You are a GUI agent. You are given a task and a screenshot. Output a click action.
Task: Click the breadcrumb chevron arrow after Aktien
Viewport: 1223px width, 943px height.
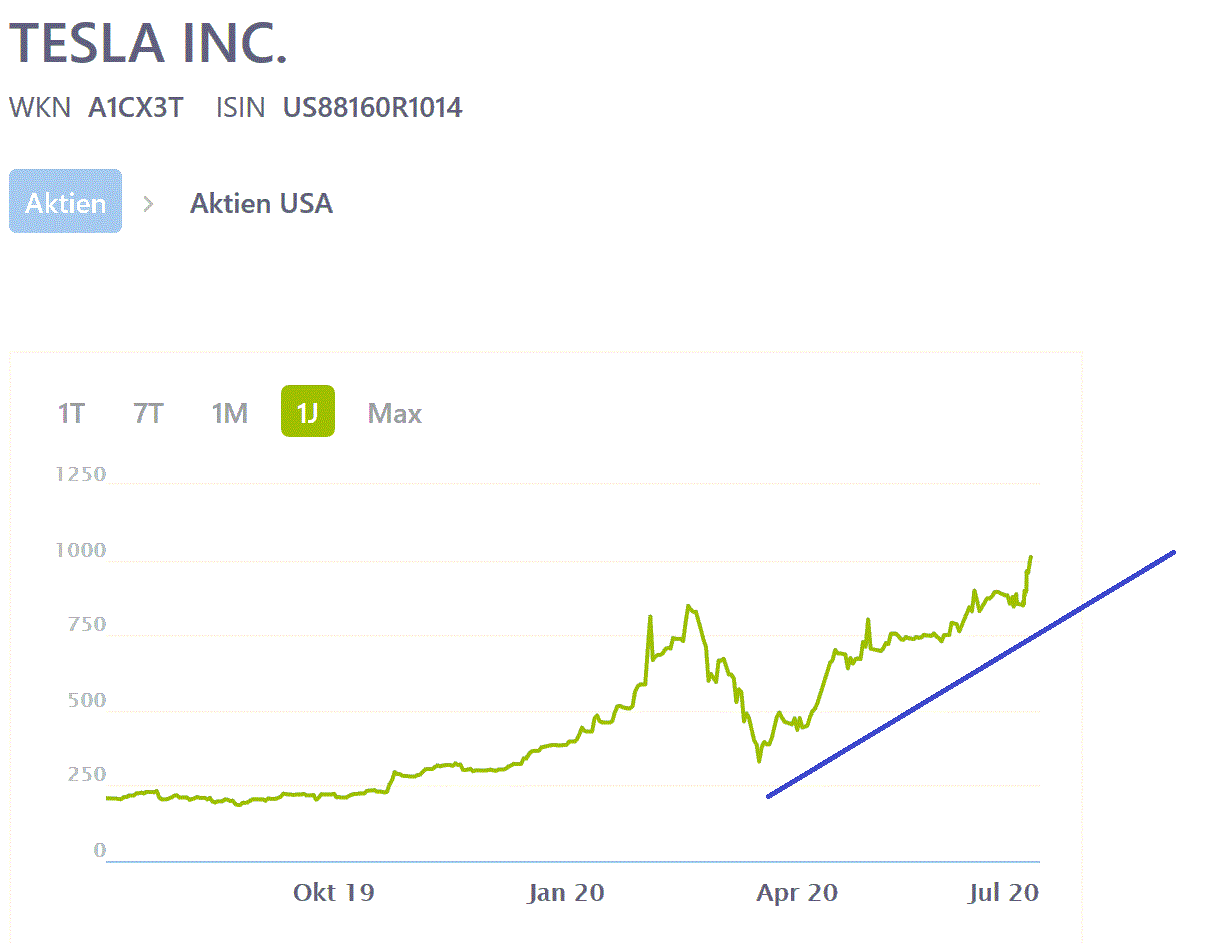point(149,204)
